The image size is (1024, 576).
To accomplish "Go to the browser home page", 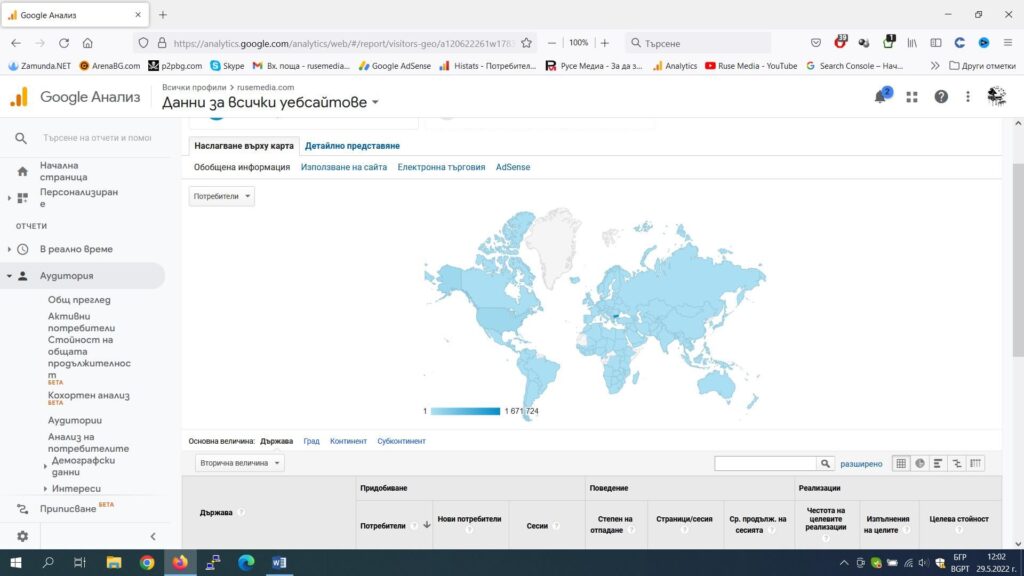I will tap(88, 43).
